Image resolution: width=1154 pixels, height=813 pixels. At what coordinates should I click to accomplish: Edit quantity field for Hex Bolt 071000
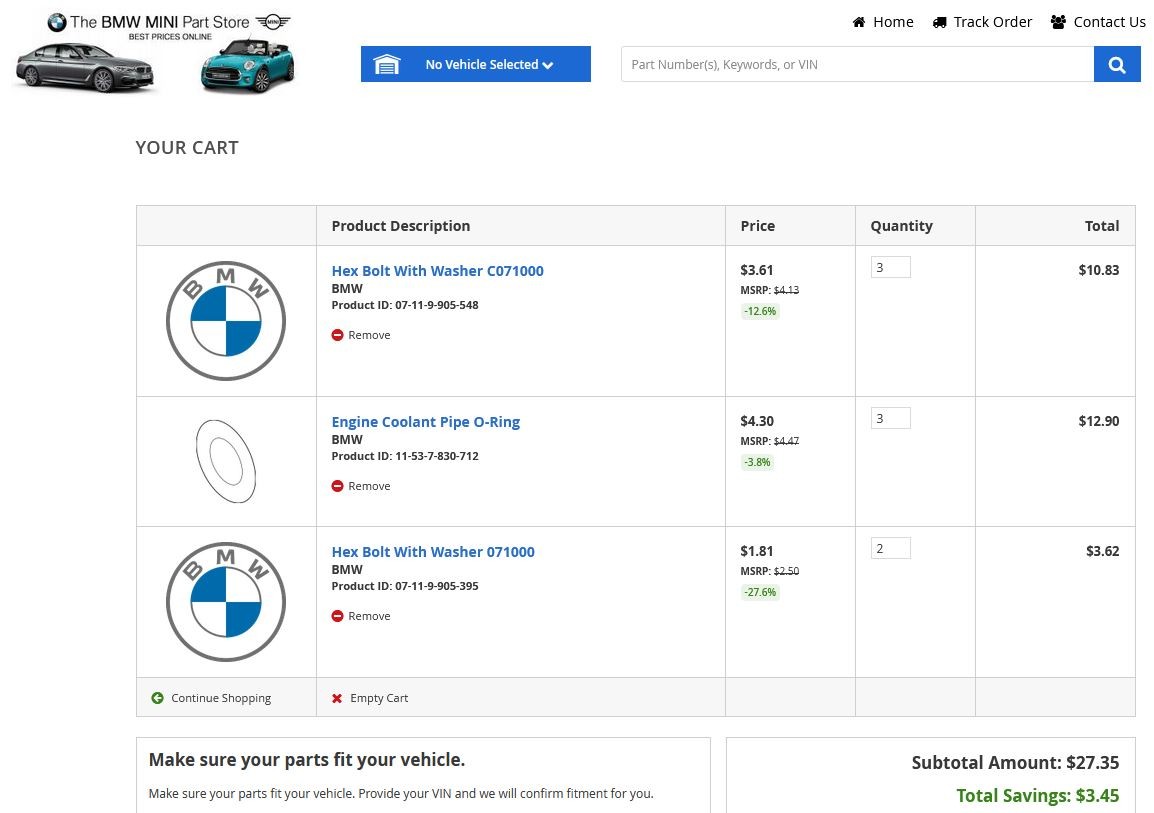click(x=890, y=548)
